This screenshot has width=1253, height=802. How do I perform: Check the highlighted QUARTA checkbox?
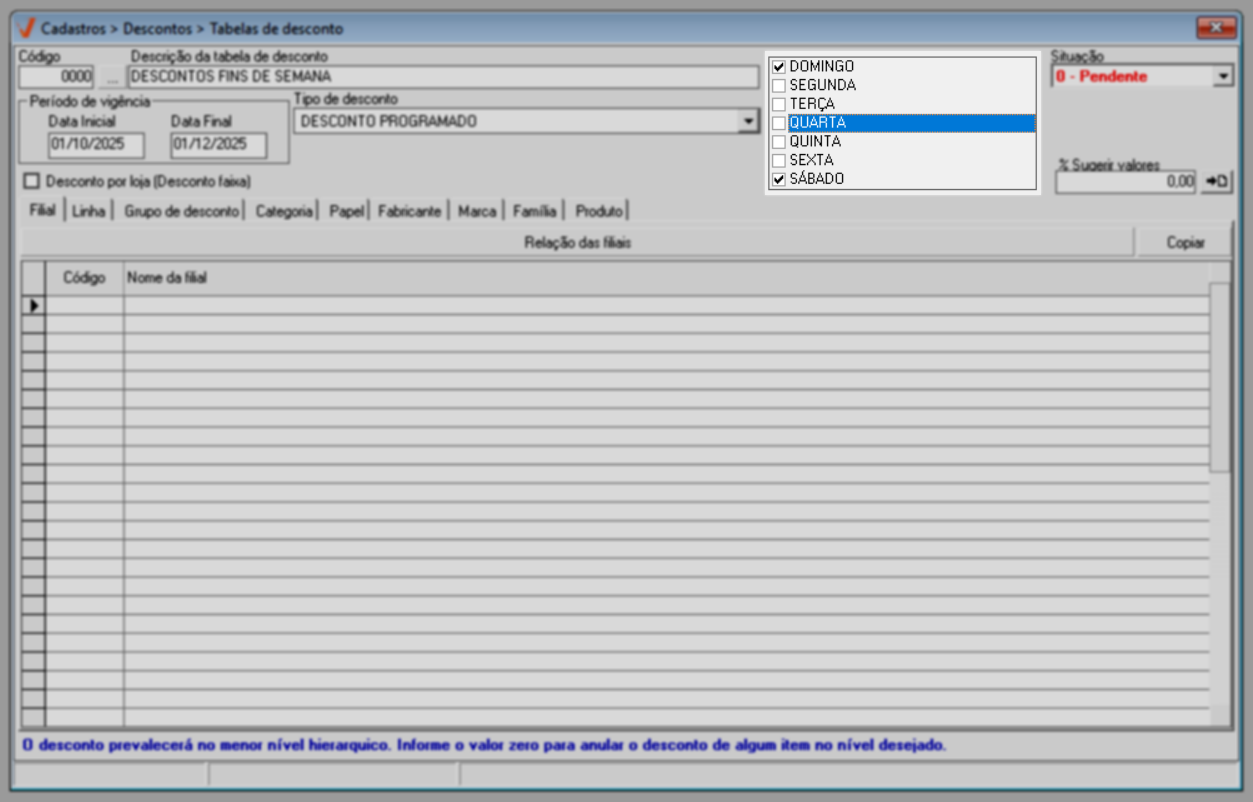tap(779, 123)
